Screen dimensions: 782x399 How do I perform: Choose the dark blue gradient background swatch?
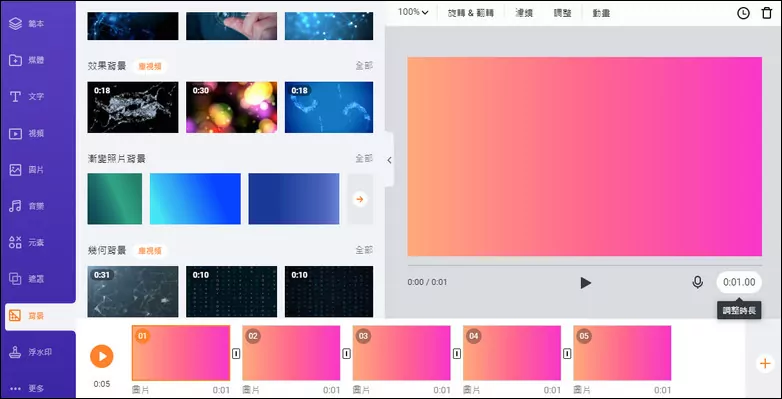294,199
